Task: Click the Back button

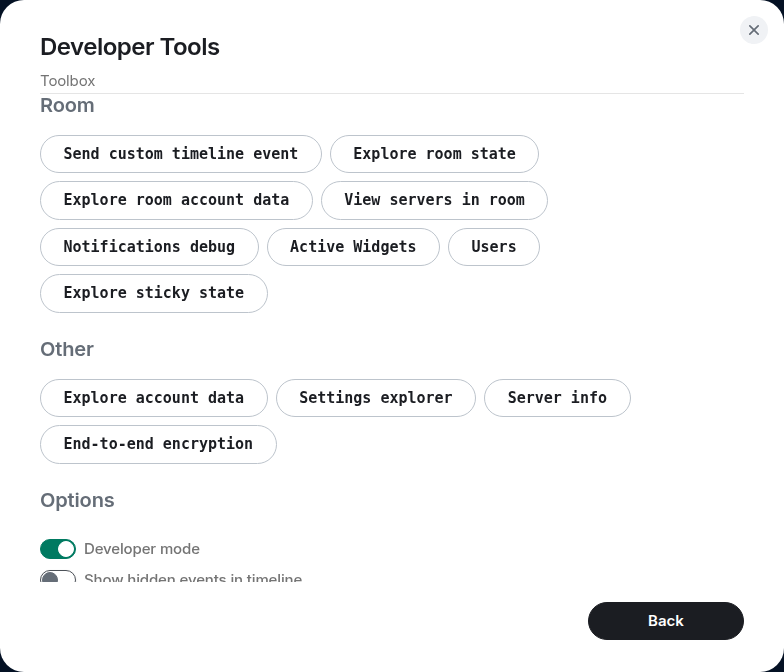Action: [x=666, y=620]
